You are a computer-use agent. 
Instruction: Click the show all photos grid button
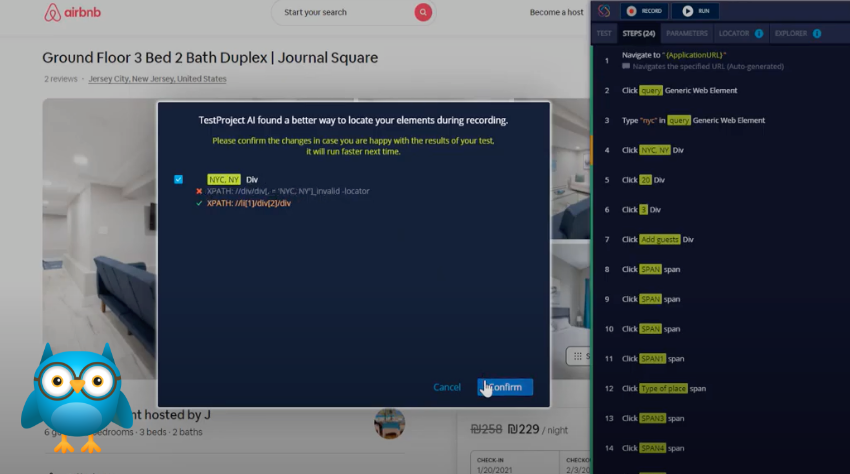pos(578,356)
